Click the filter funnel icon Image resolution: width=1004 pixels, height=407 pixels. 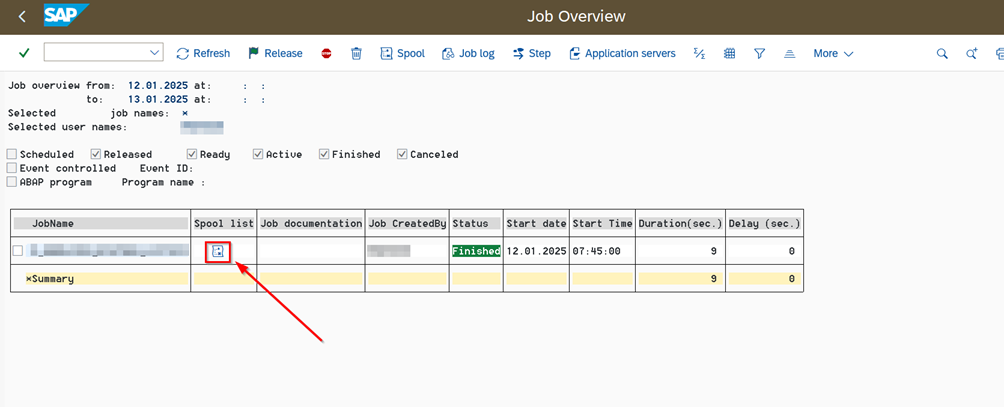click(760, 53)
